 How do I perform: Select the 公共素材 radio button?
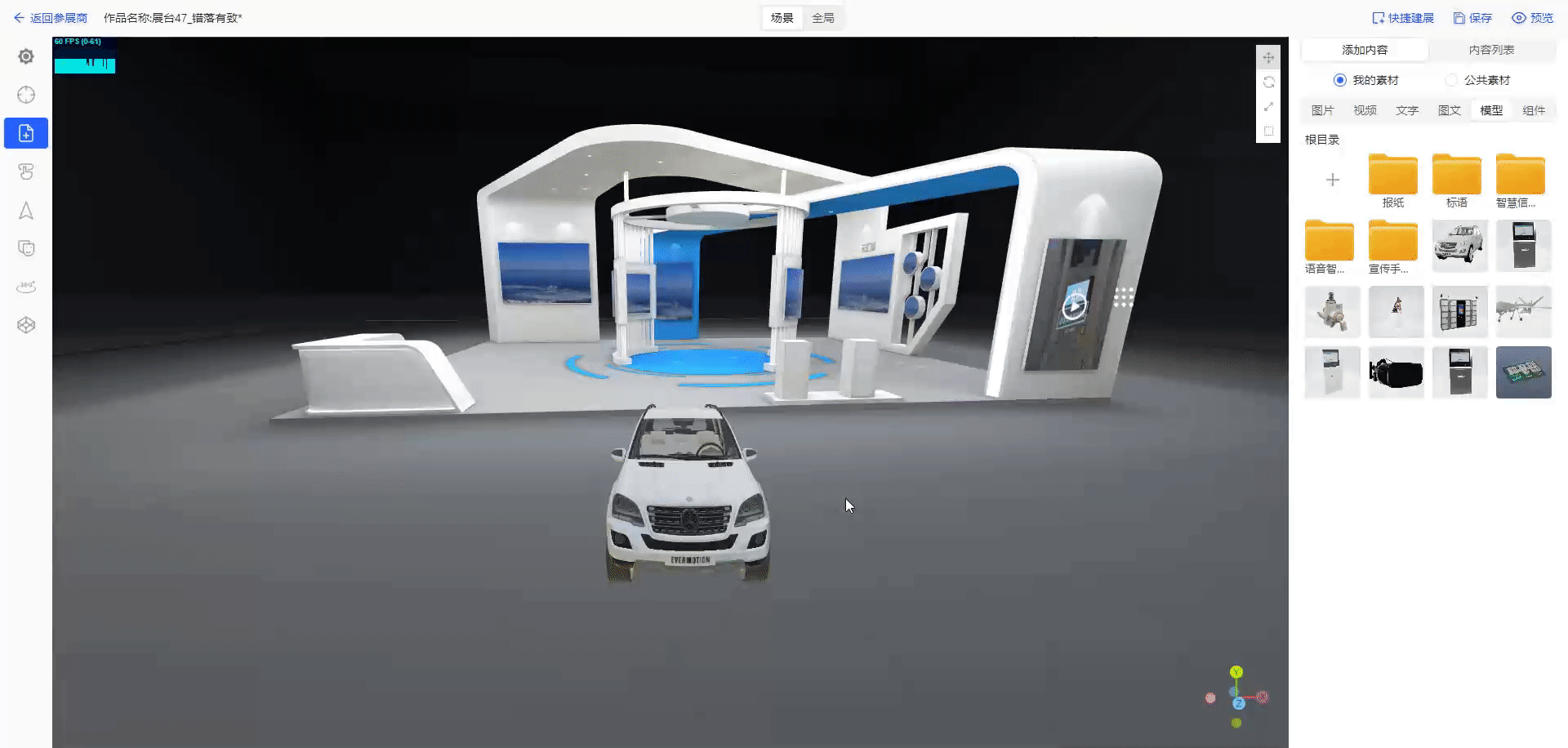coord(1450,80)
